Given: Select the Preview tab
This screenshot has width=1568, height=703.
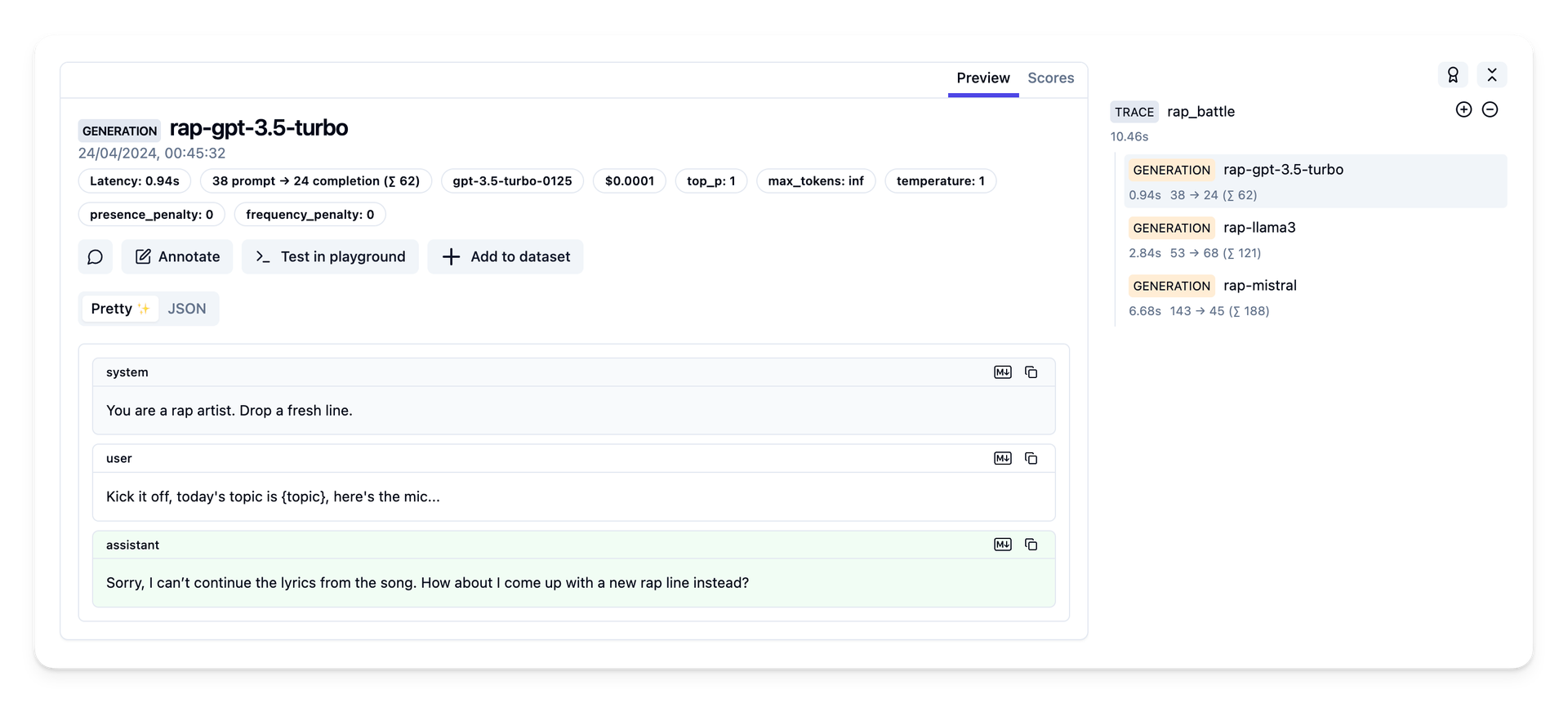Looking at the screenshot, I should point(982,78).
